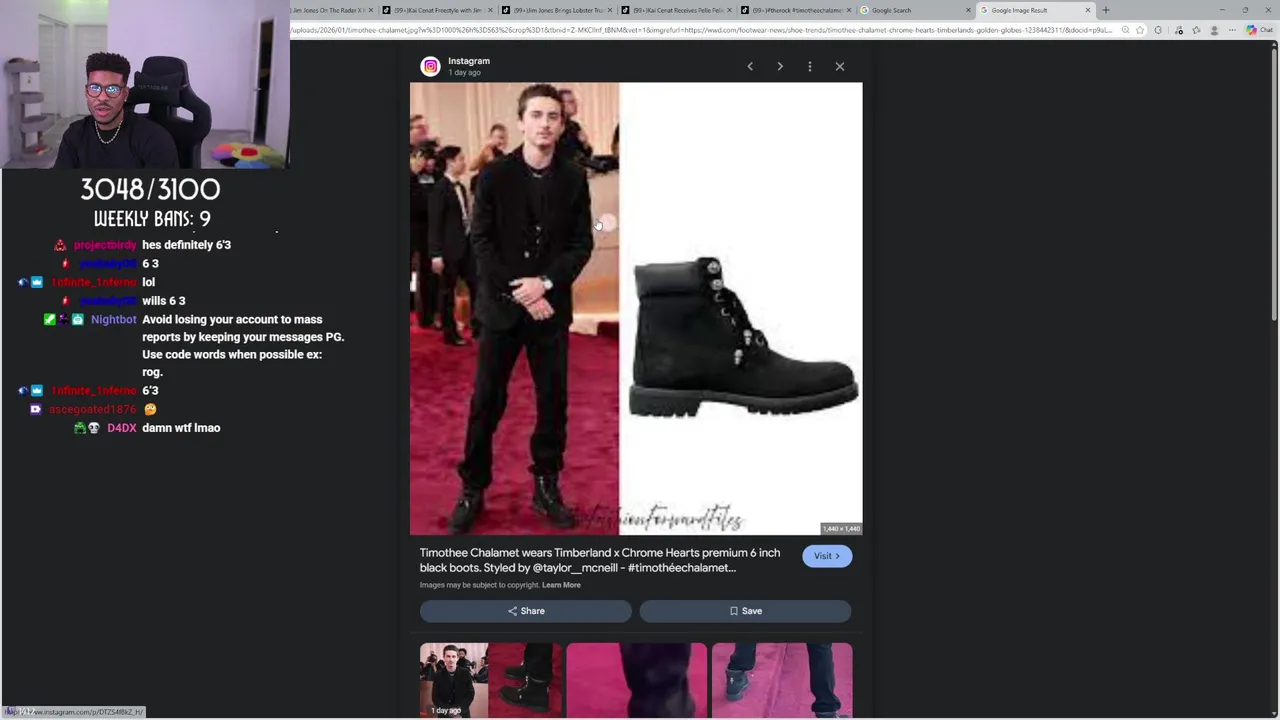Close the Google Image Result tab
This screenshot has width=1280, height=720.
click(x=1088, y=10)
